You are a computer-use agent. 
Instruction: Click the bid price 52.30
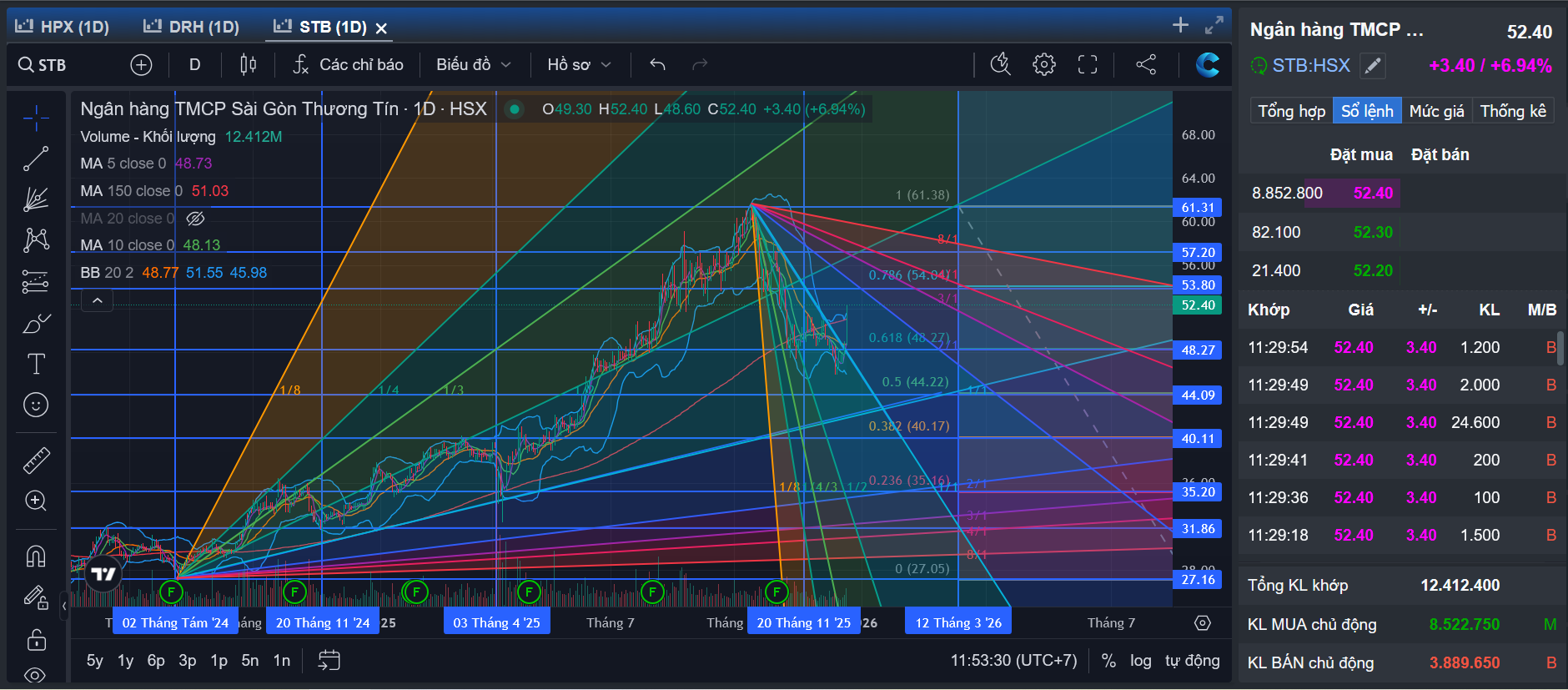click(x=1373, y=232)
